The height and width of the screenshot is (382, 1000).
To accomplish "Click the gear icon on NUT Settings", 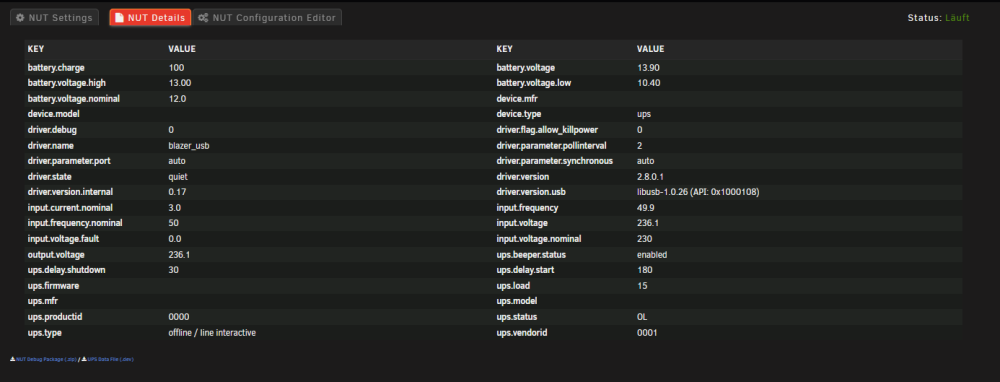I will 20,18.
